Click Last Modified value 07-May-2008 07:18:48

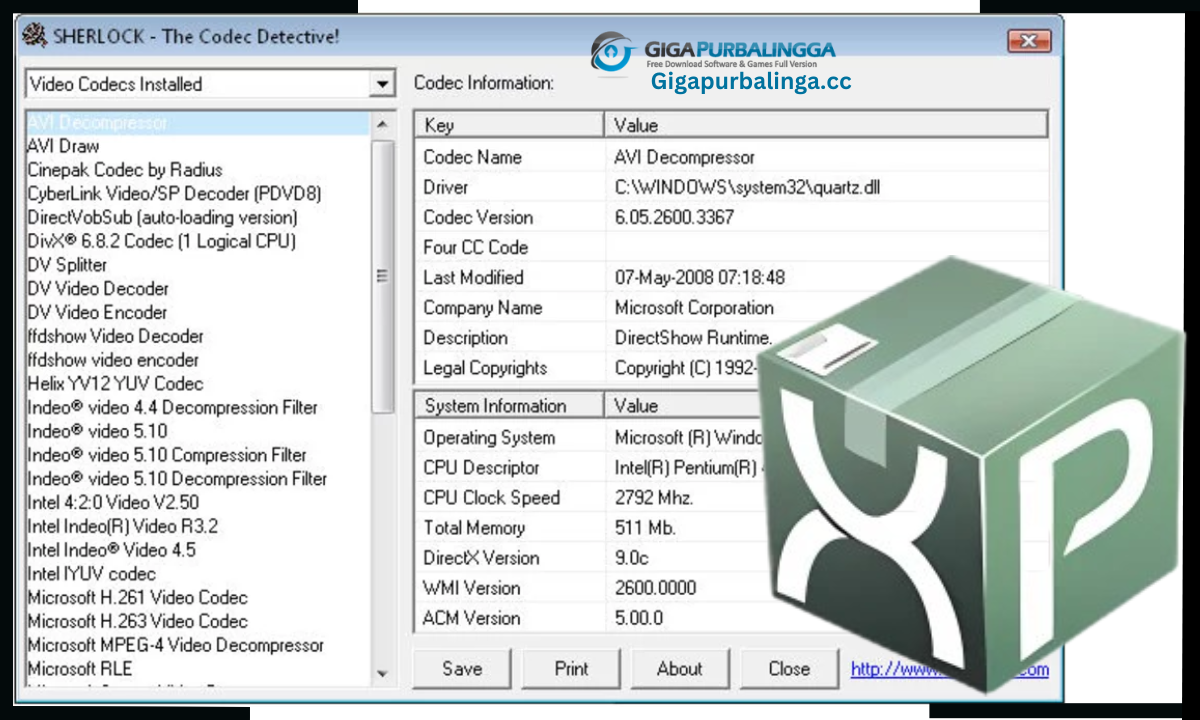[700, 277]
